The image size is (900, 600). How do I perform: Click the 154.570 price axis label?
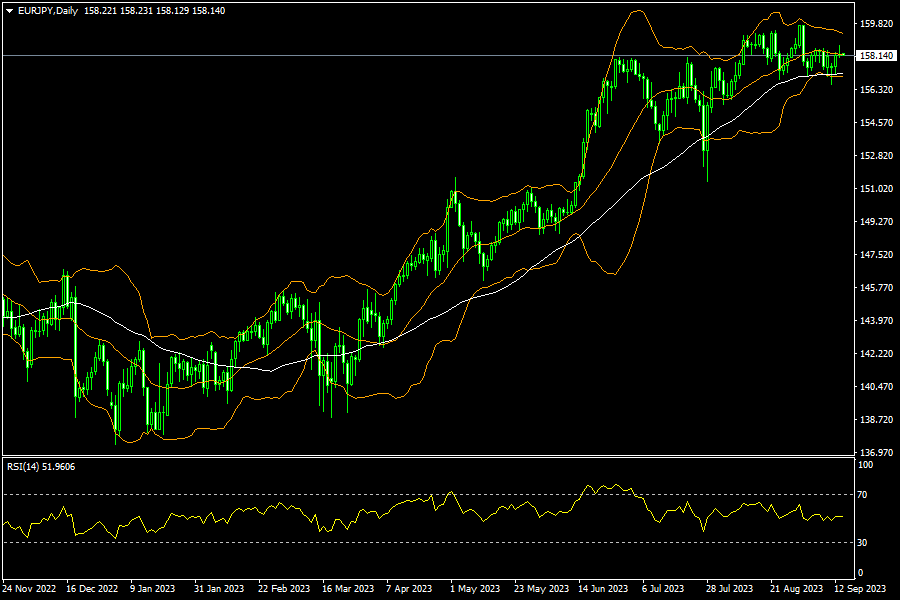pos(877,122)
